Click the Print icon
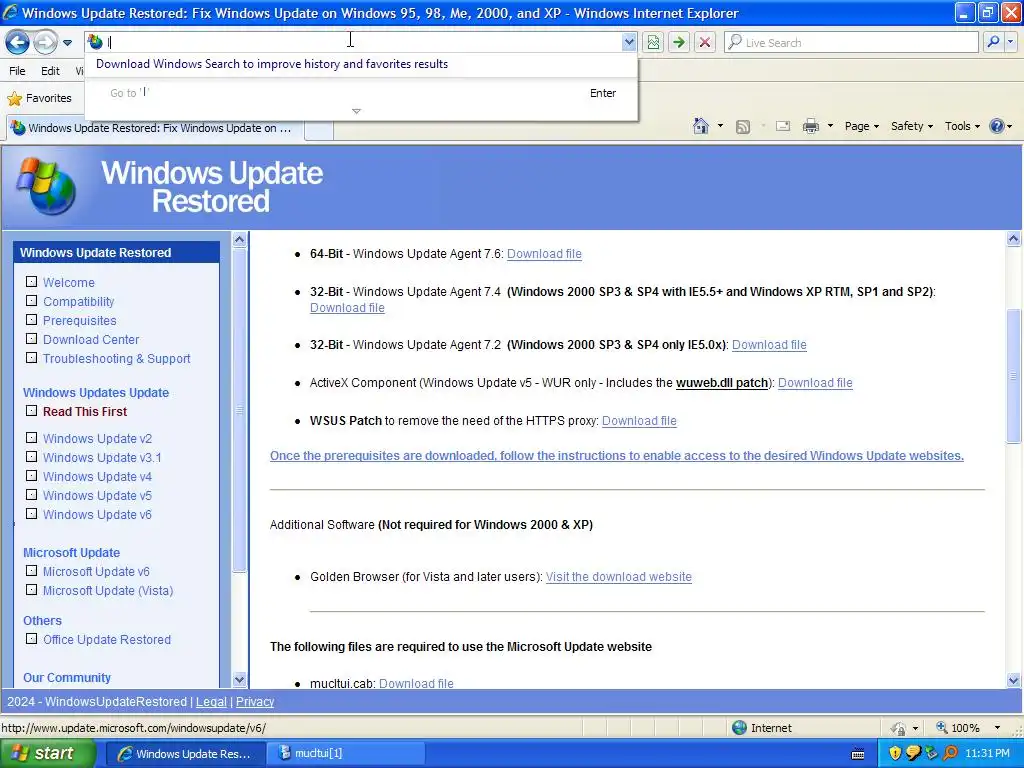 pyautogui.click(x=810, y=126)
